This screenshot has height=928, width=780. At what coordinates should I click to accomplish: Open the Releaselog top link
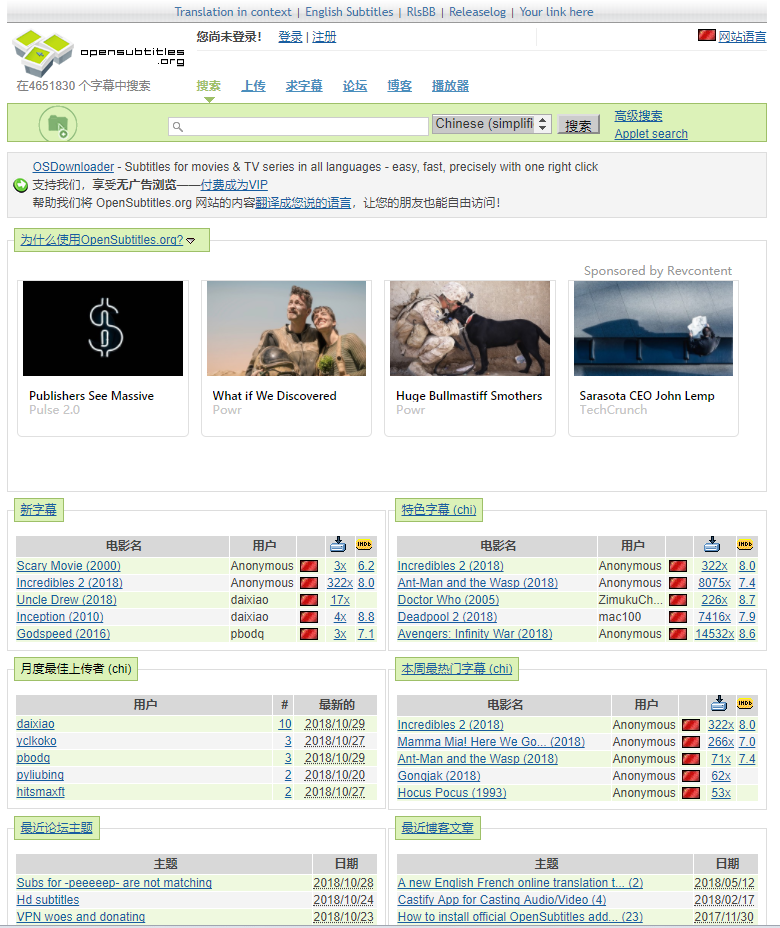(478, 12)
